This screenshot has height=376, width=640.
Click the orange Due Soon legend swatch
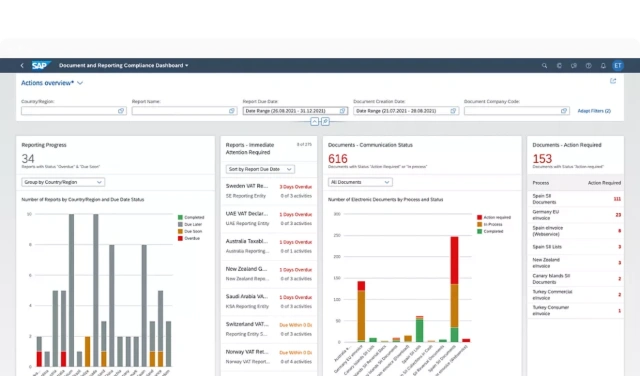click(x=180, y=231)
